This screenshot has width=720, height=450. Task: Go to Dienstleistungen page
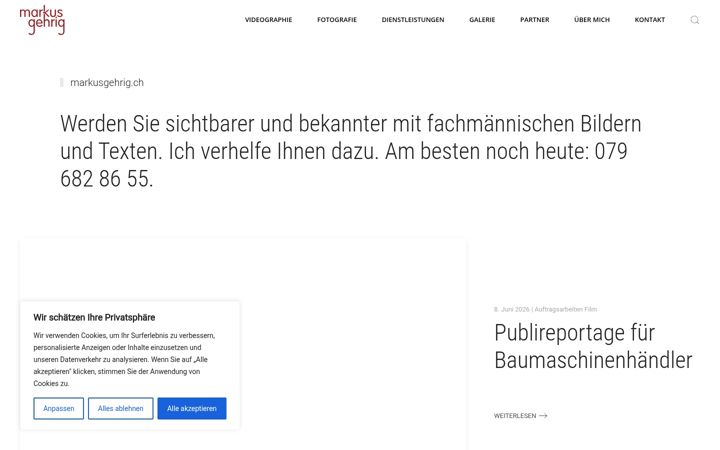point(413,20)
